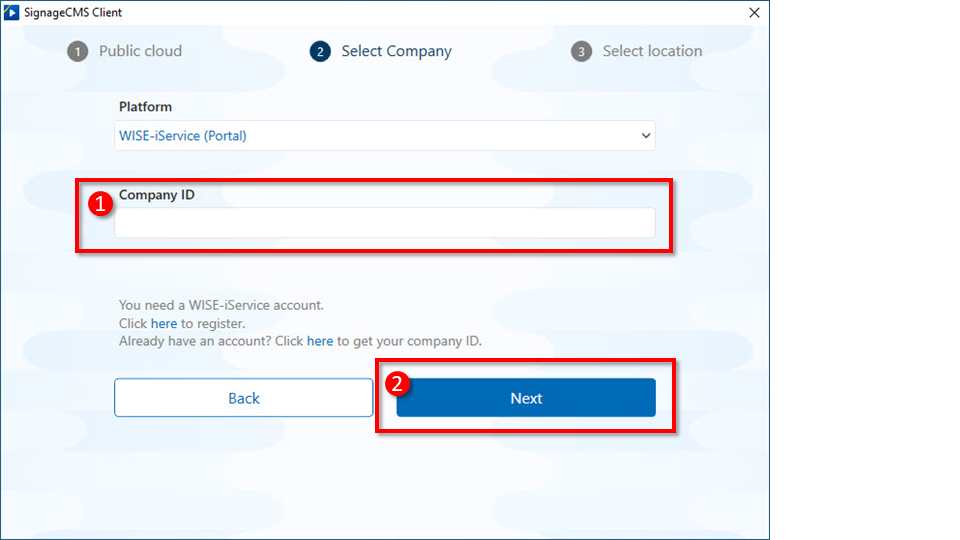This screenshot has width=960, height=540.
Task: Click the red number 2 annotation badge
Action: click(398, 382)
